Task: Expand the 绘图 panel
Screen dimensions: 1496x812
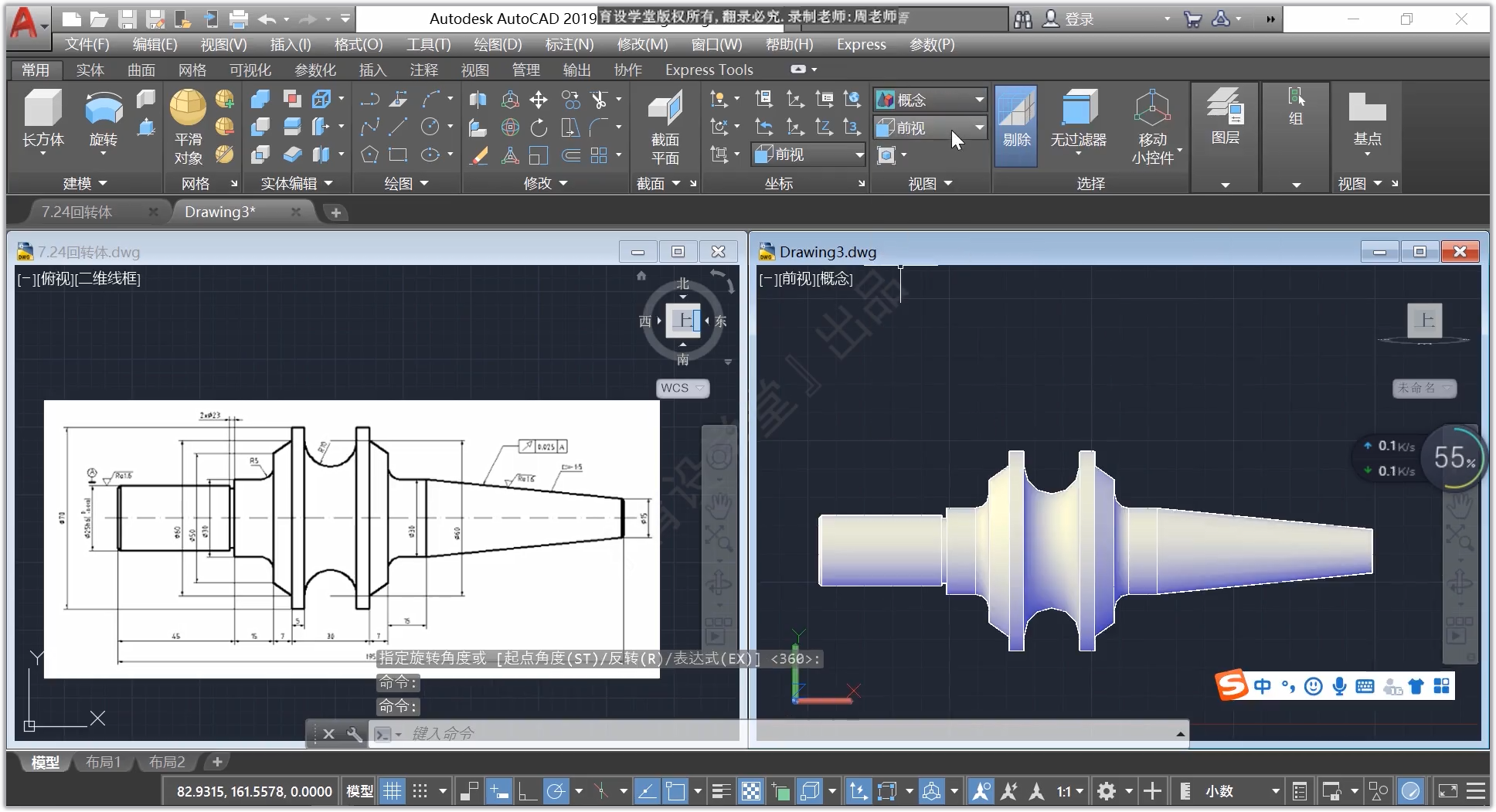Action: (406, 184)
